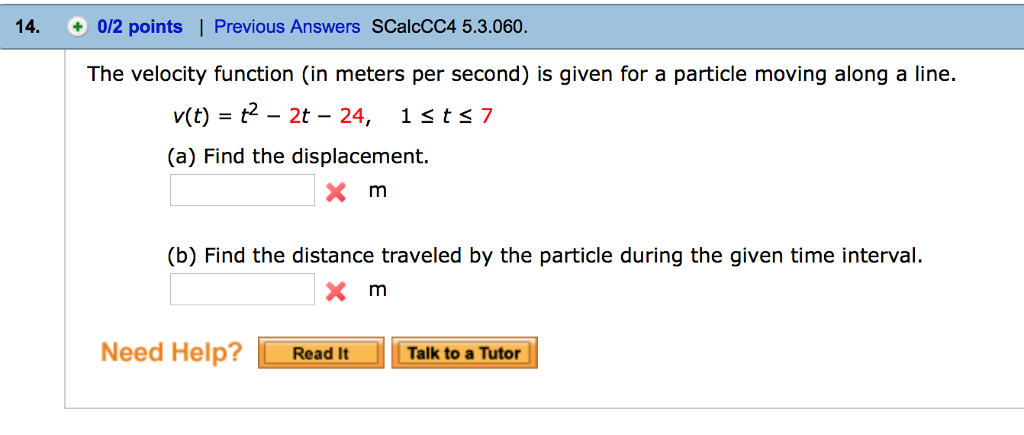Click the red 7 upper time bound

click(x=487, y=117)
